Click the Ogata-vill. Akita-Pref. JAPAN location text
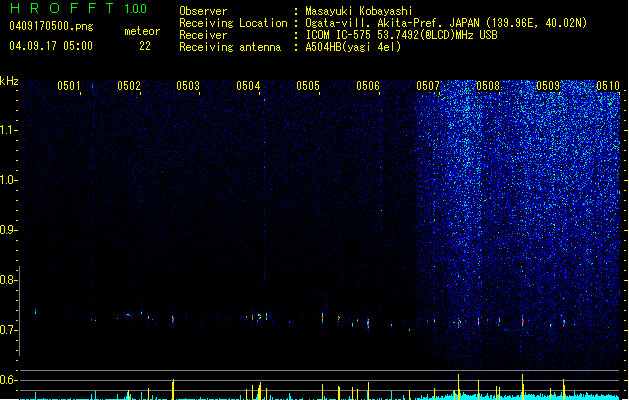Screen dimensions: 629x400 click(x=446, y=23)
